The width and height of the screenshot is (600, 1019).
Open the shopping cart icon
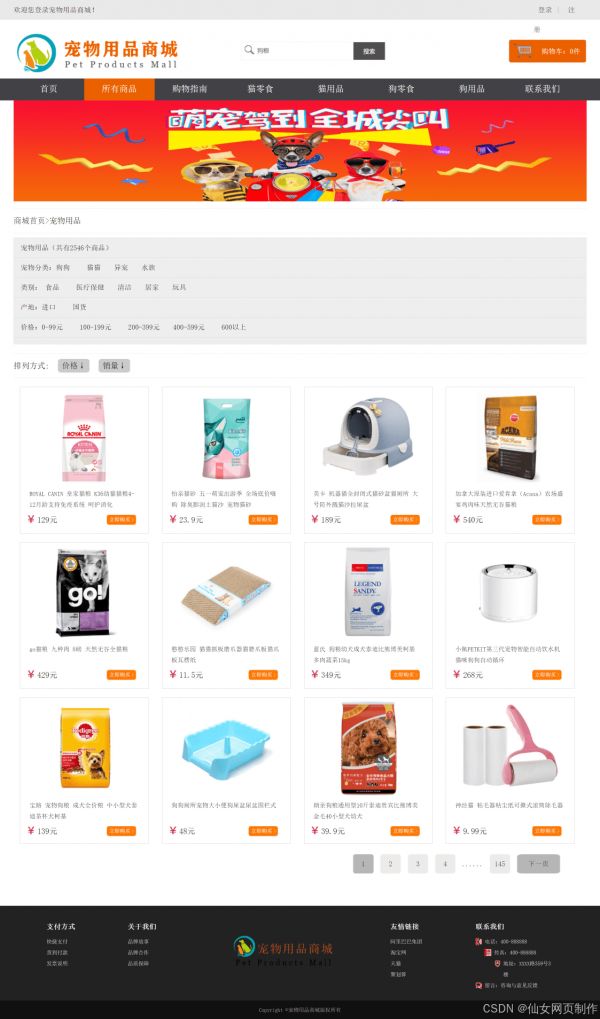coord(524,51)
